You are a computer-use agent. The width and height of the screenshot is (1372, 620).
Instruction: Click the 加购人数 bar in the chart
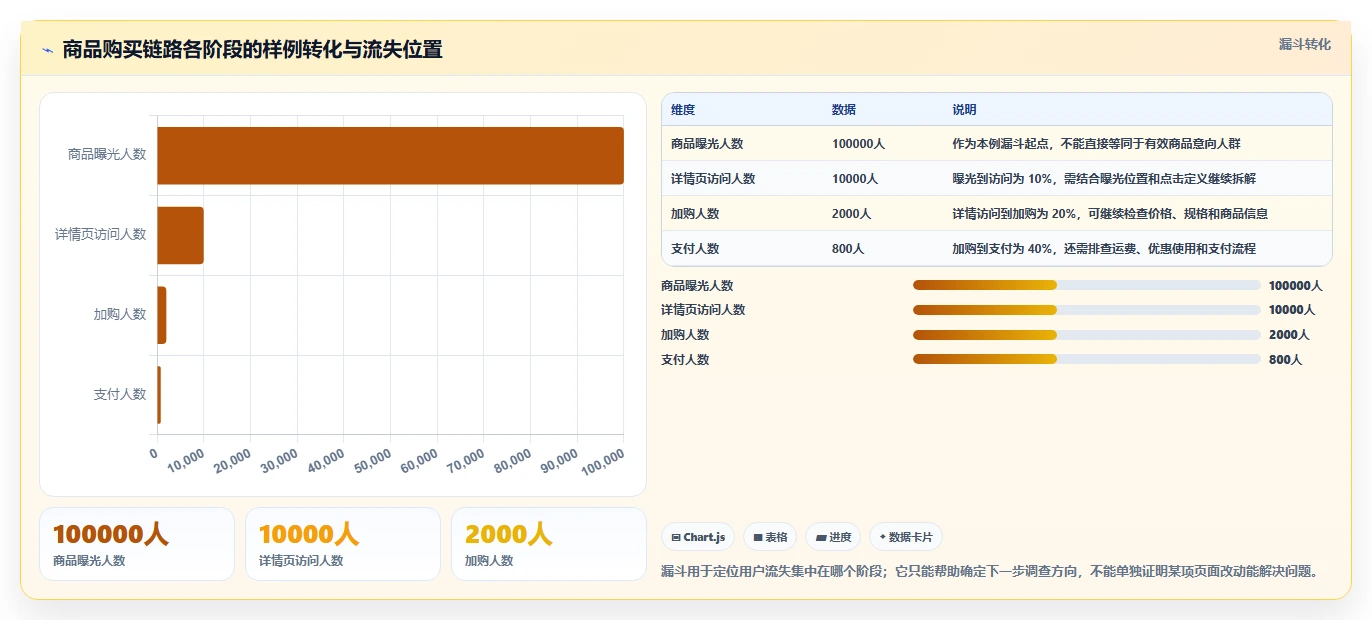coord(162,315)
